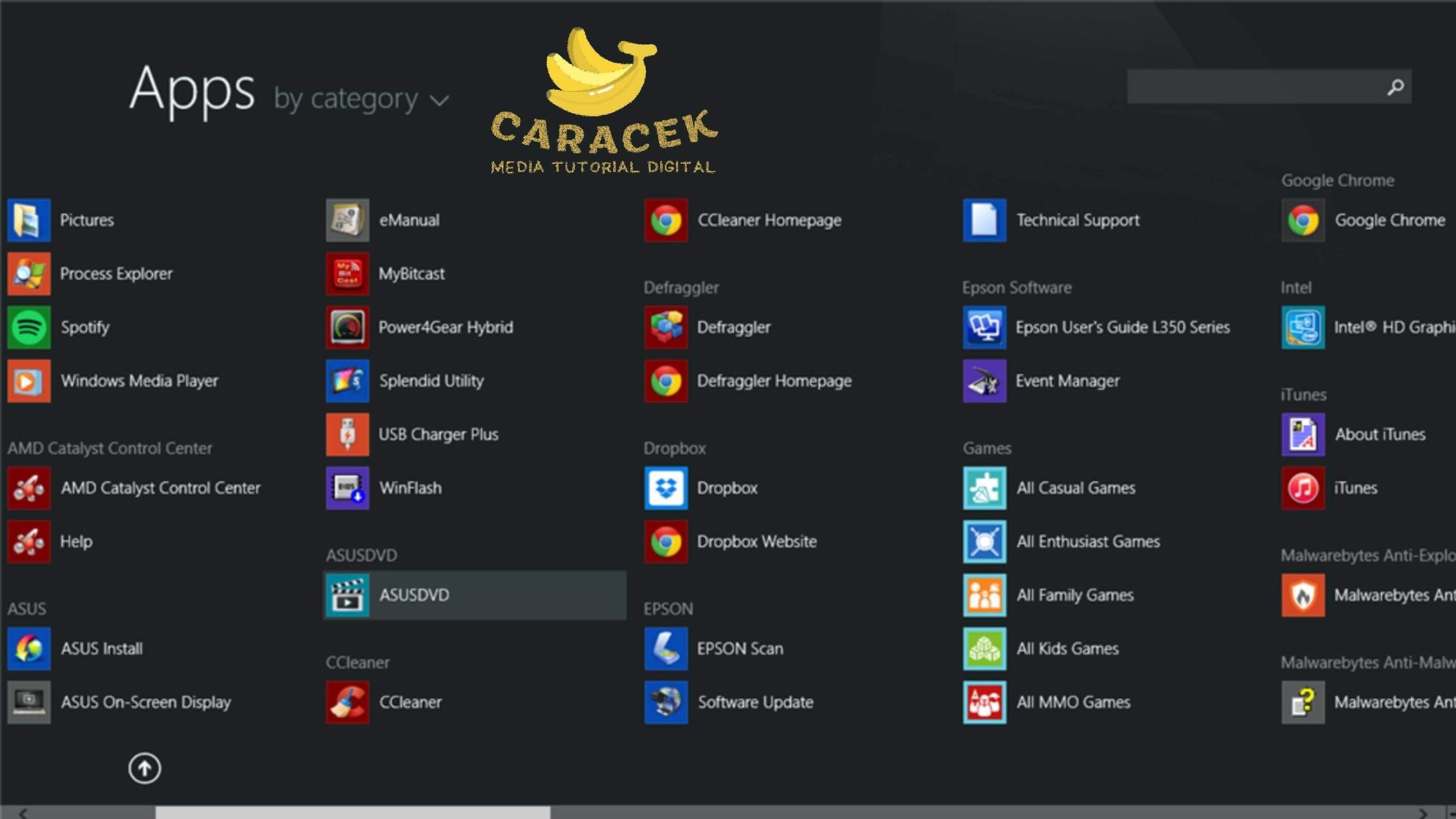Open Power4Gear Hybrid icon
This screenshot has height=819, width=1456.
(x=348, y=327)
